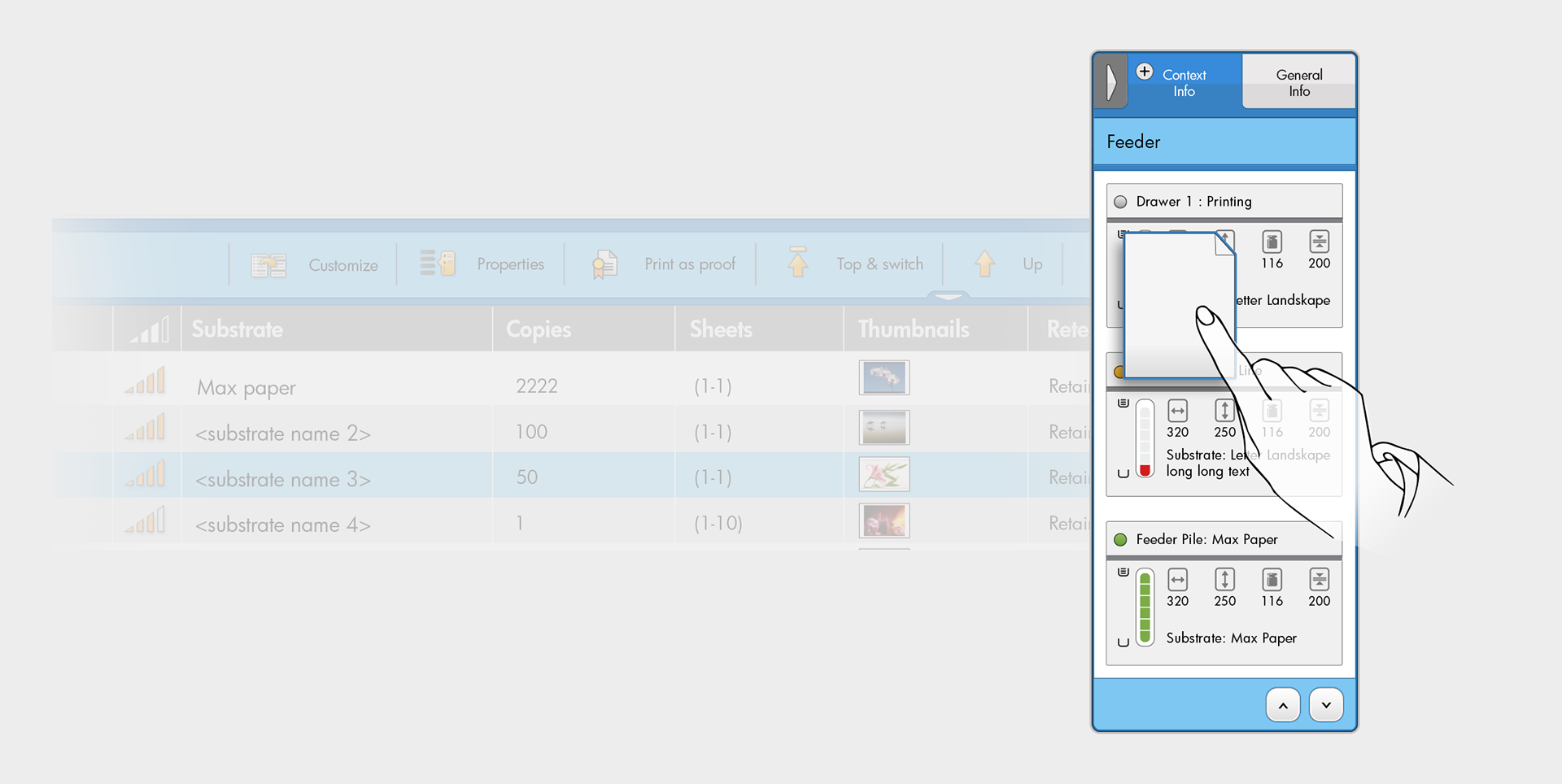Click the height icon above 250 in Feeder Pile

(1225, 579)
